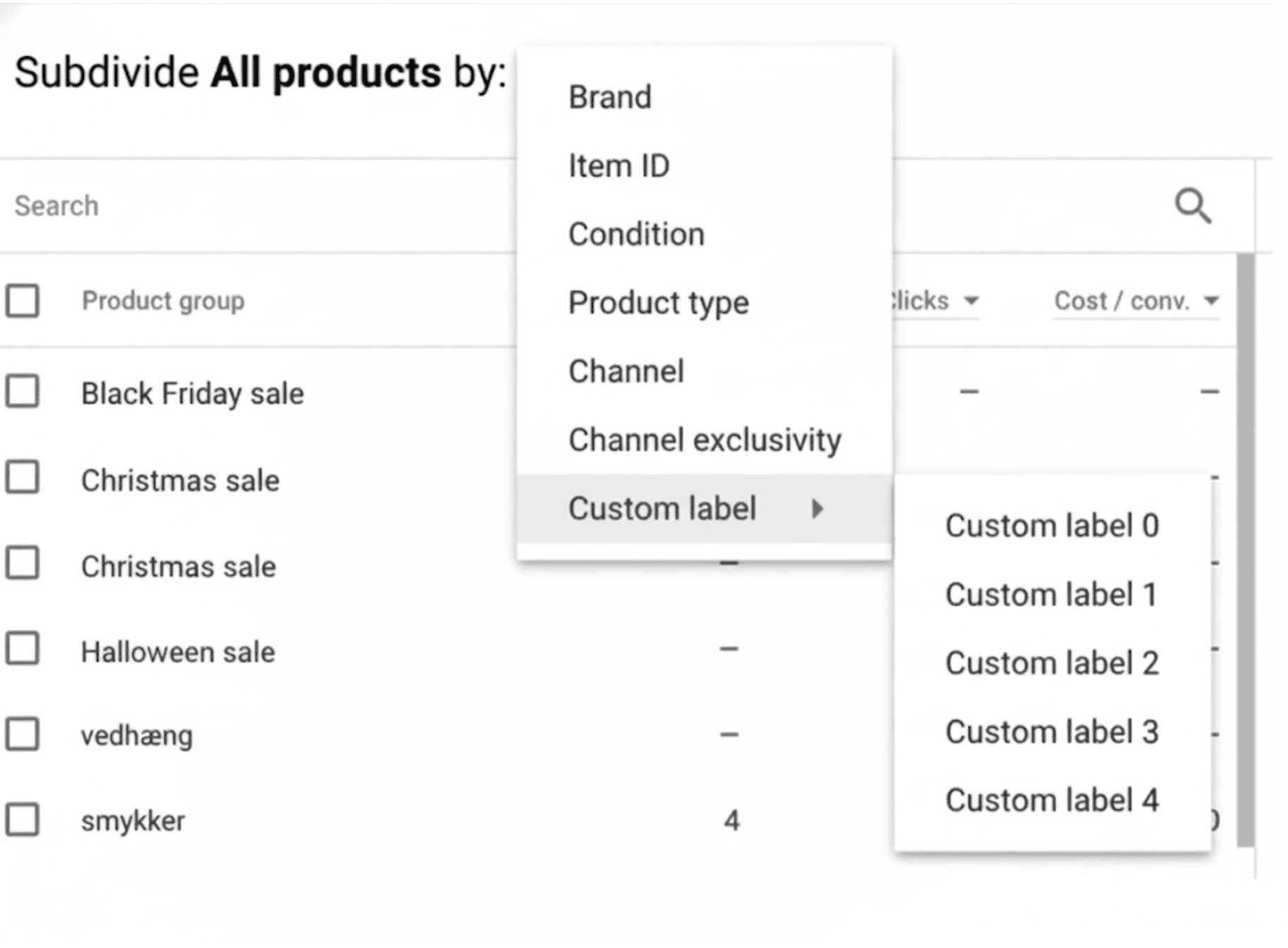Choose Channel from the subdivide options
The width and height of the screenshot is (1288, 948).
[x=626, y=370]
